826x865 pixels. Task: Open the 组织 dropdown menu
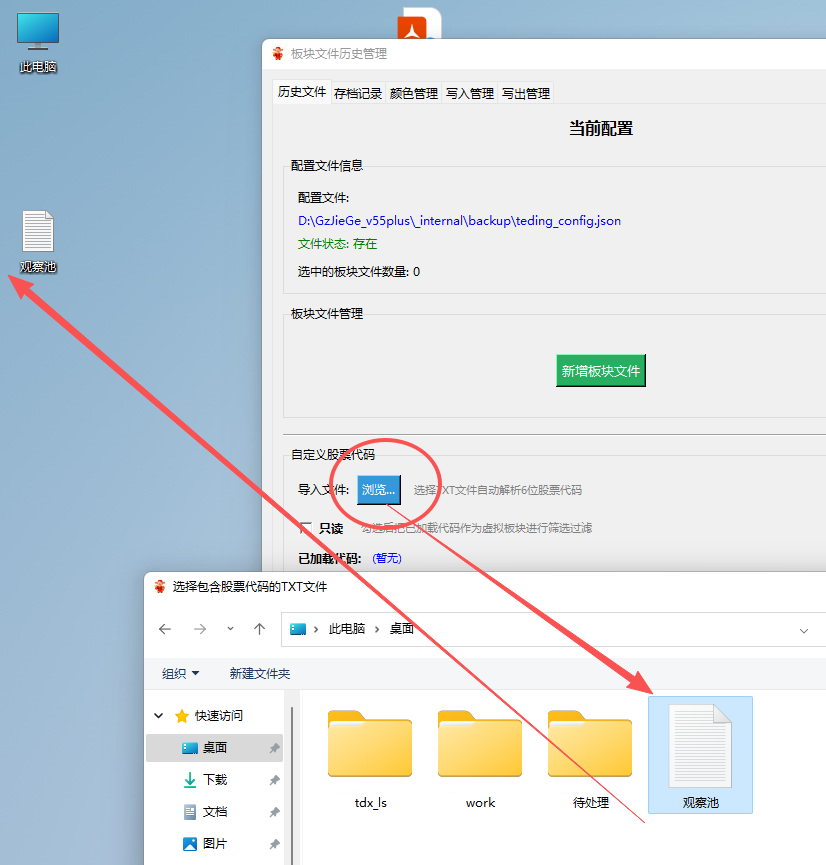click(180, 674)
